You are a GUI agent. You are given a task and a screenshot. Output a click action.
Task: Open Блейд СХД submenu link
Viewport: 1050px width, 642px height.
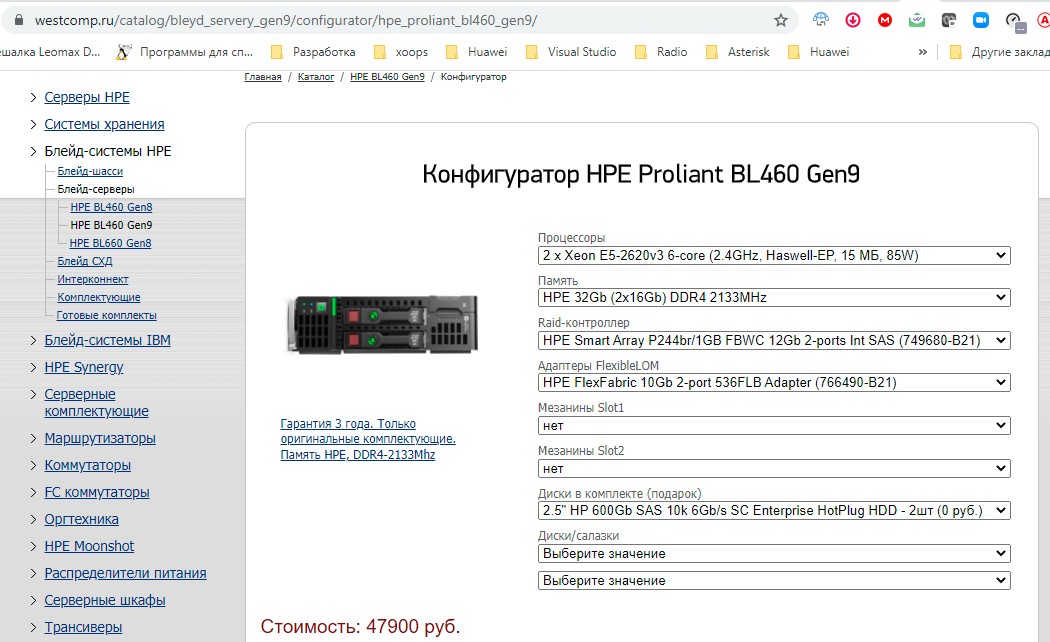pos(84,262)
